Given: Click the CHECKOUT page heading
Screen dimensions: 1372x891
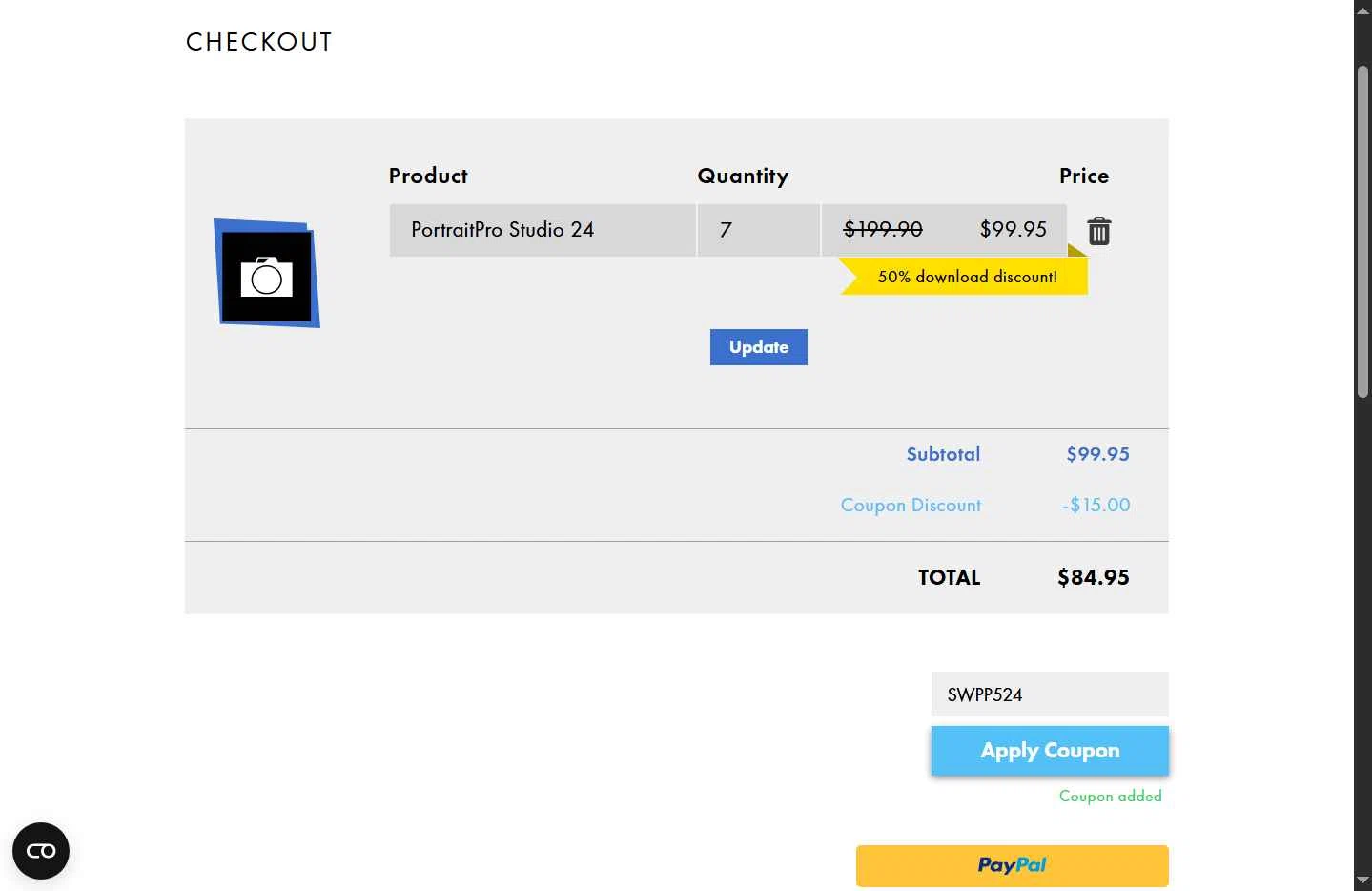Looking at the screenshot, I should [259, 42].
